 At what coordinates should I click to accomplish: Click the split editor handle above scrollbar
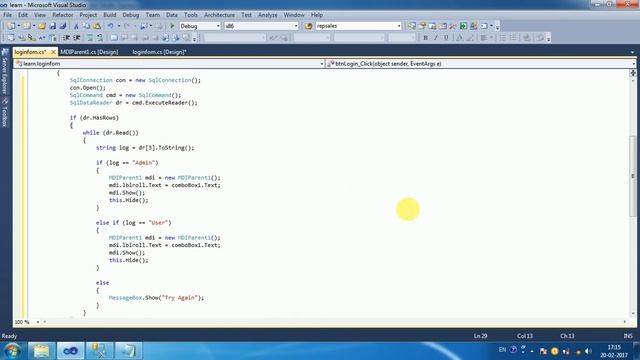[633, 73]
